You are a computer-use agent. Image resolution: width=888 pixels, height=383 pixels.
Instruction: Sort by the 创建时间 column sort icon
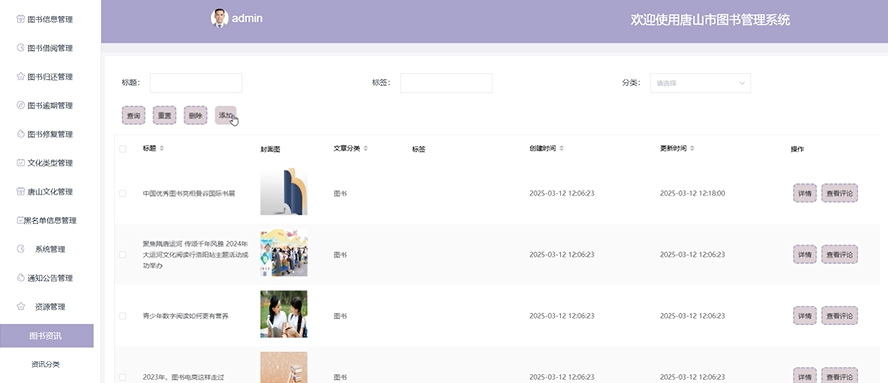[x=561, y=148]
